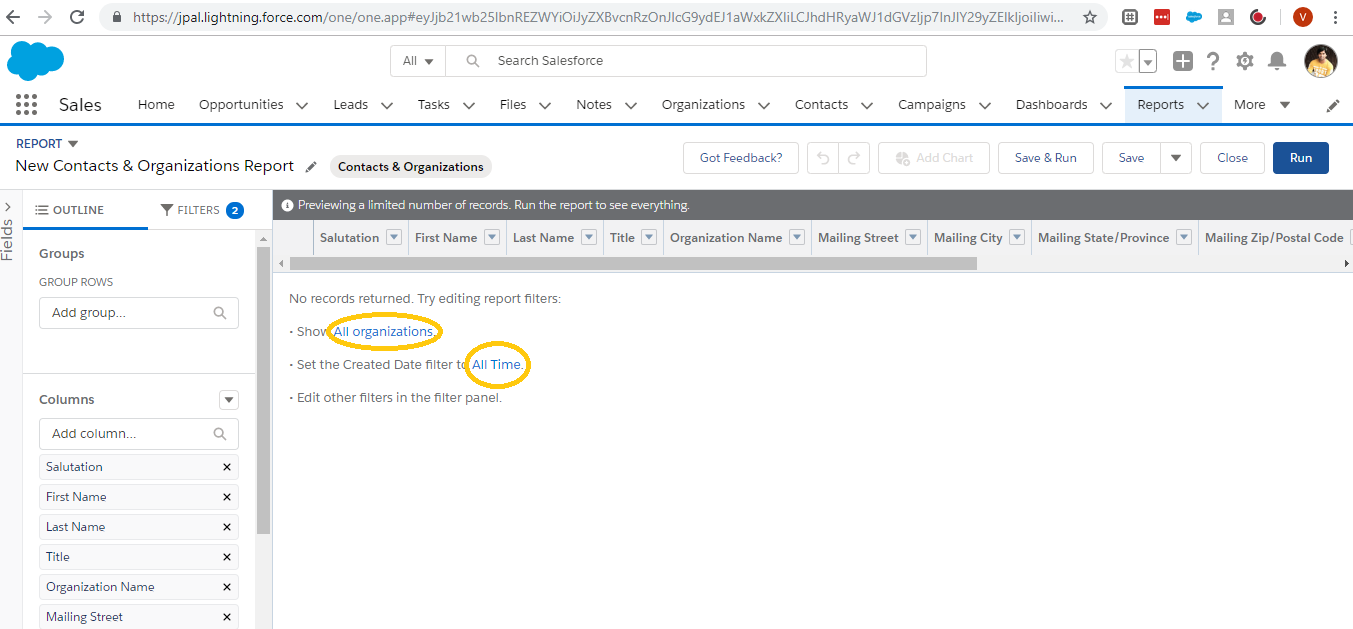1353x629 pixels.
Task: Open the user profile avatar
Action: [1321, 61]
